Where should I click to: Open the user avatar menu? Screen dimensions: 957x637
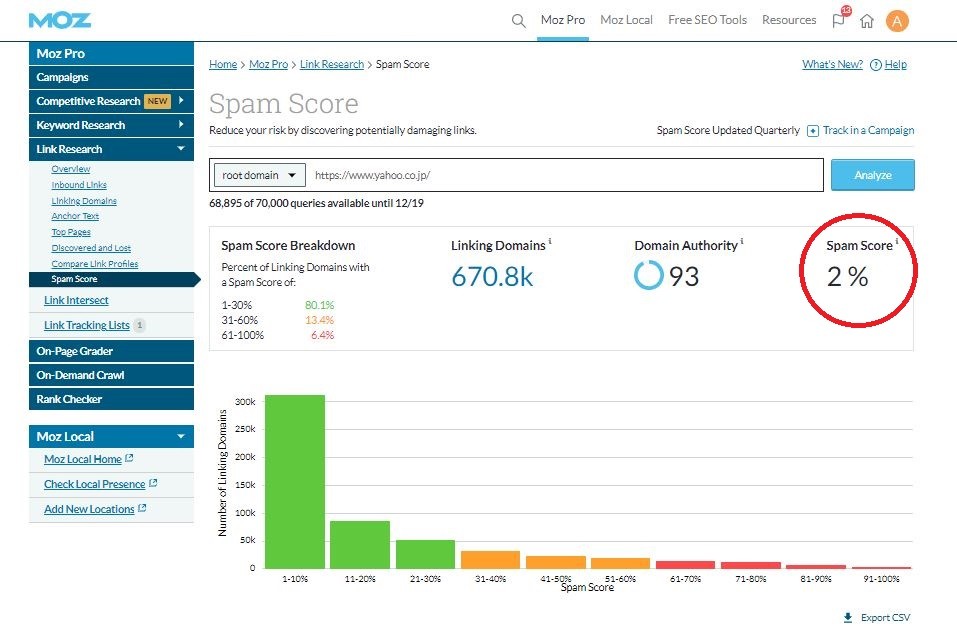tap(897, 21)
